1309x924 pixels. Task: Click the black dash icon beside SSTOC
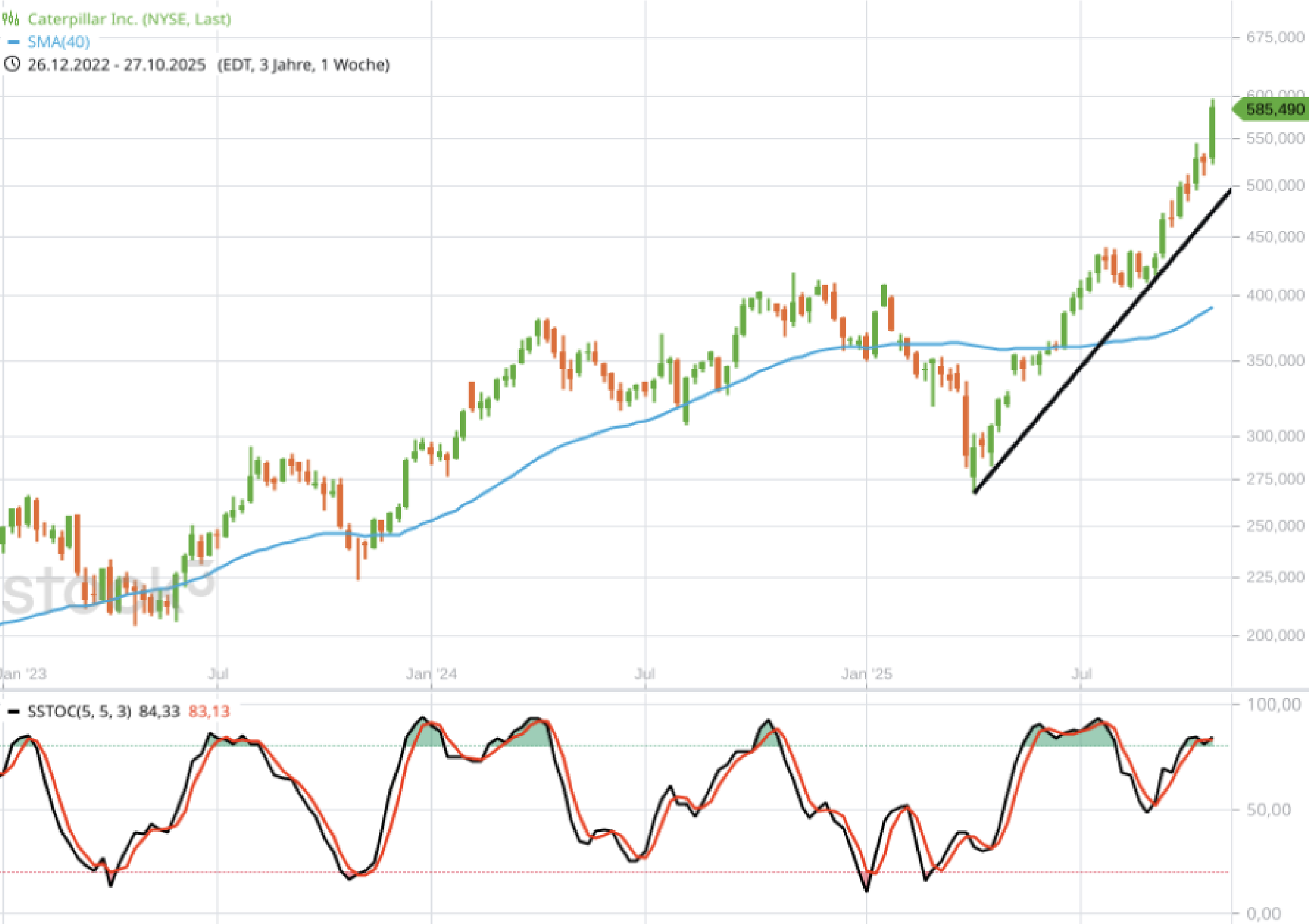point(14,712)
